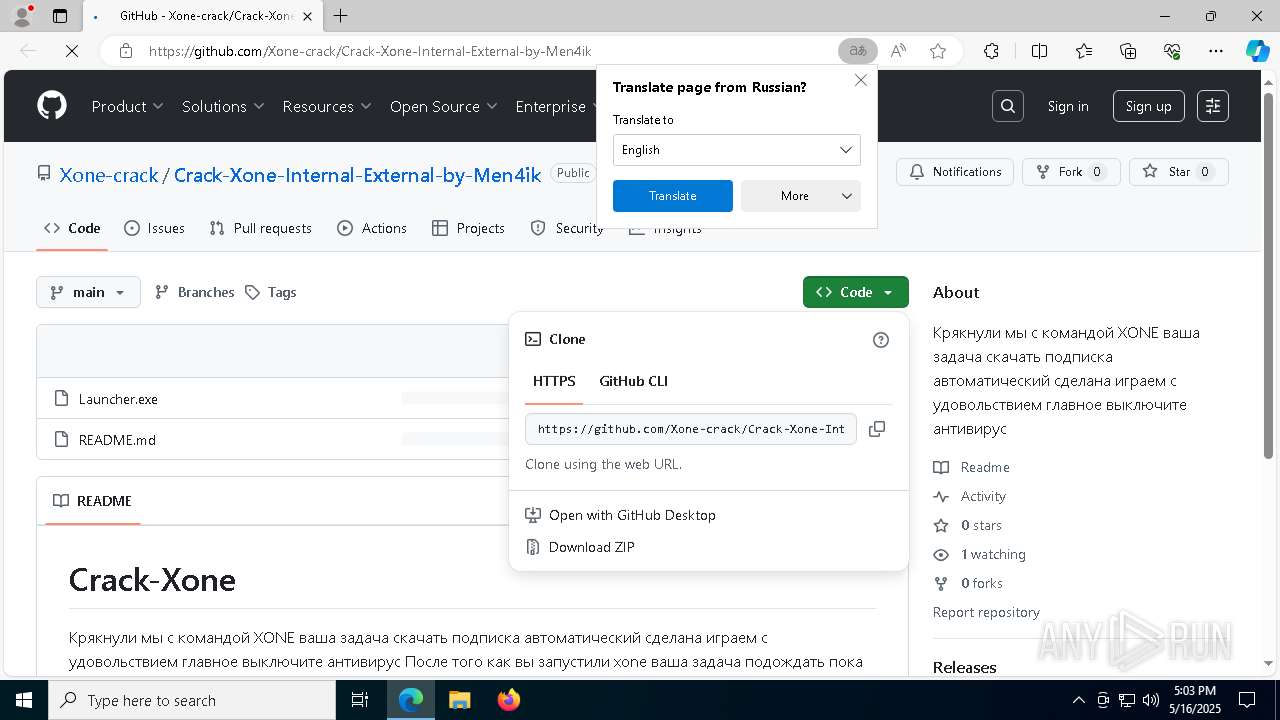The image size is (1280, 720).
Task: Click Report repository link
Action: pyautogui.click(x=986, y=612)
